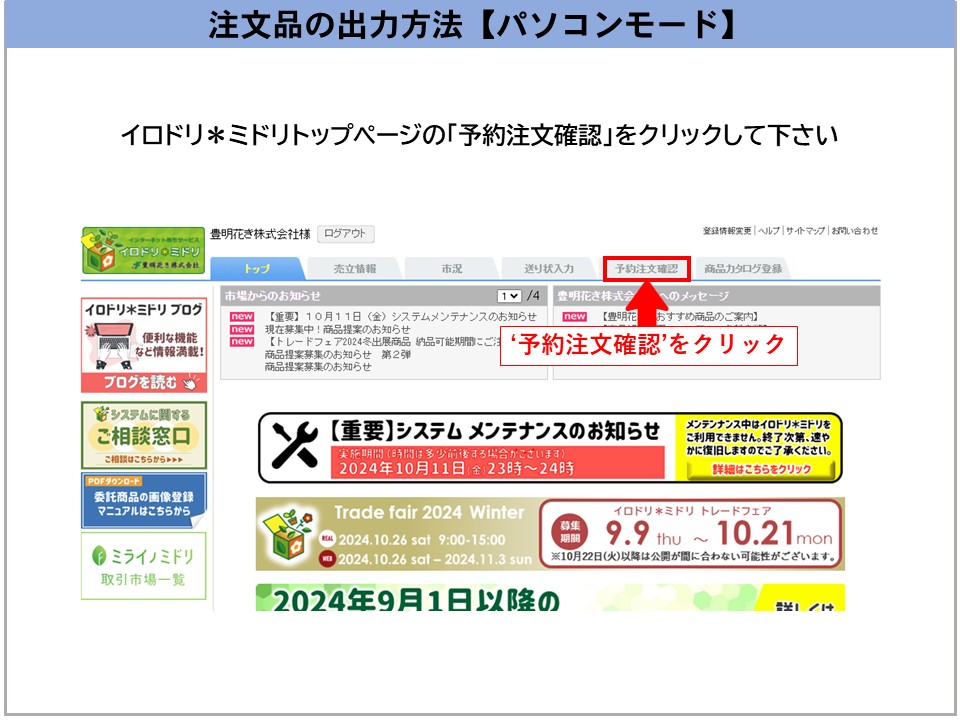The image size is (960, 720).
Task: Open the 委託商品の画像登録 PDF manual banner
Action: click(x=144, y=500)
